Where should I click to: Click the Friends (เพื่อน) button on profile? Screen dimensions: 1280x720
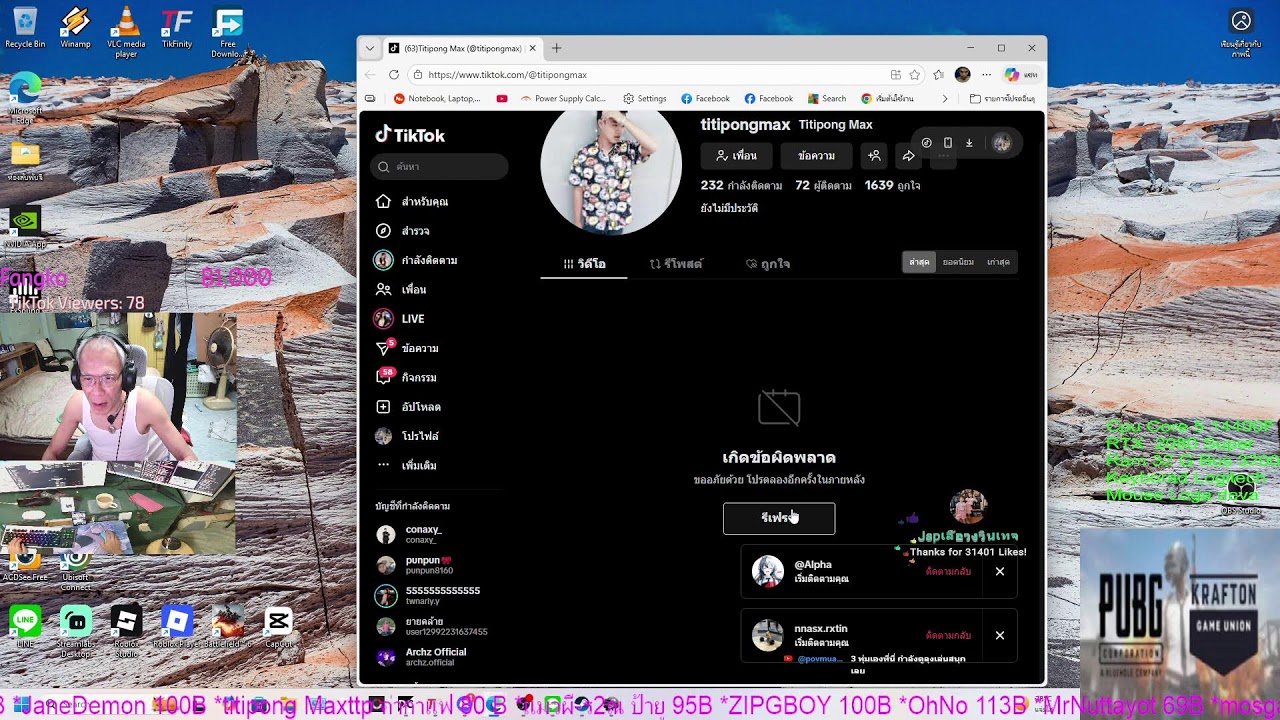(736, 156)
